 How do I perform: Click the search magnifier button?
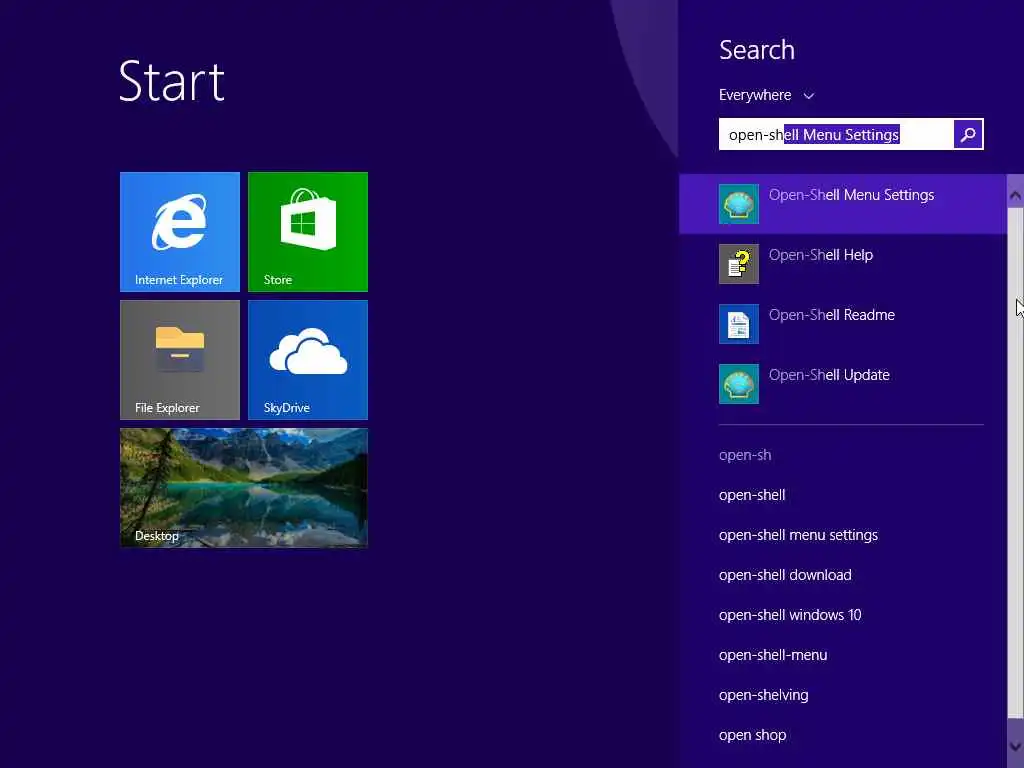tap(968, 134)
